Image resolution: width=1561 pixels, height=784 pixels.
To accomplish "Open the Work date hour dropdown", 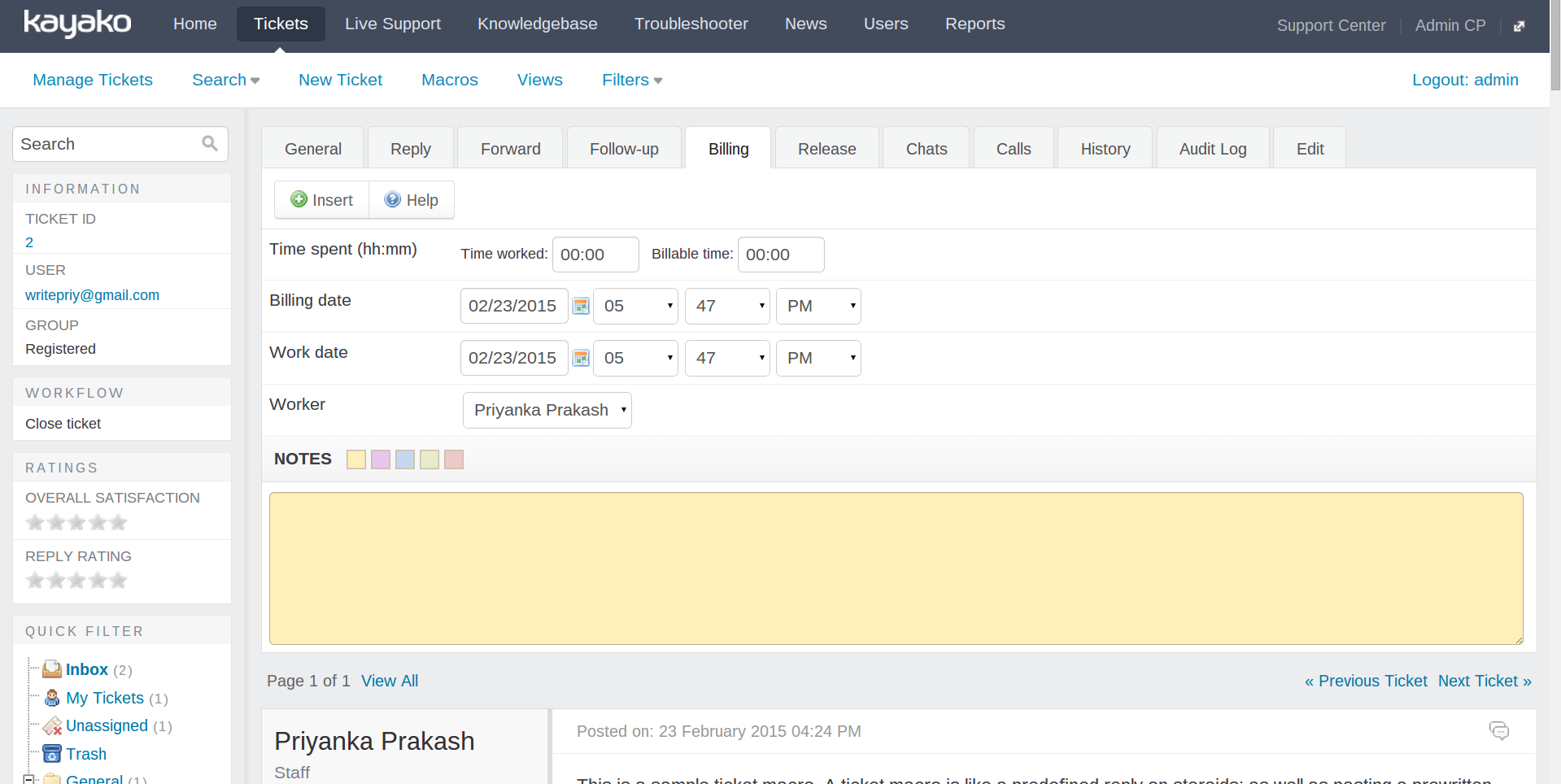I will point(635,358).
